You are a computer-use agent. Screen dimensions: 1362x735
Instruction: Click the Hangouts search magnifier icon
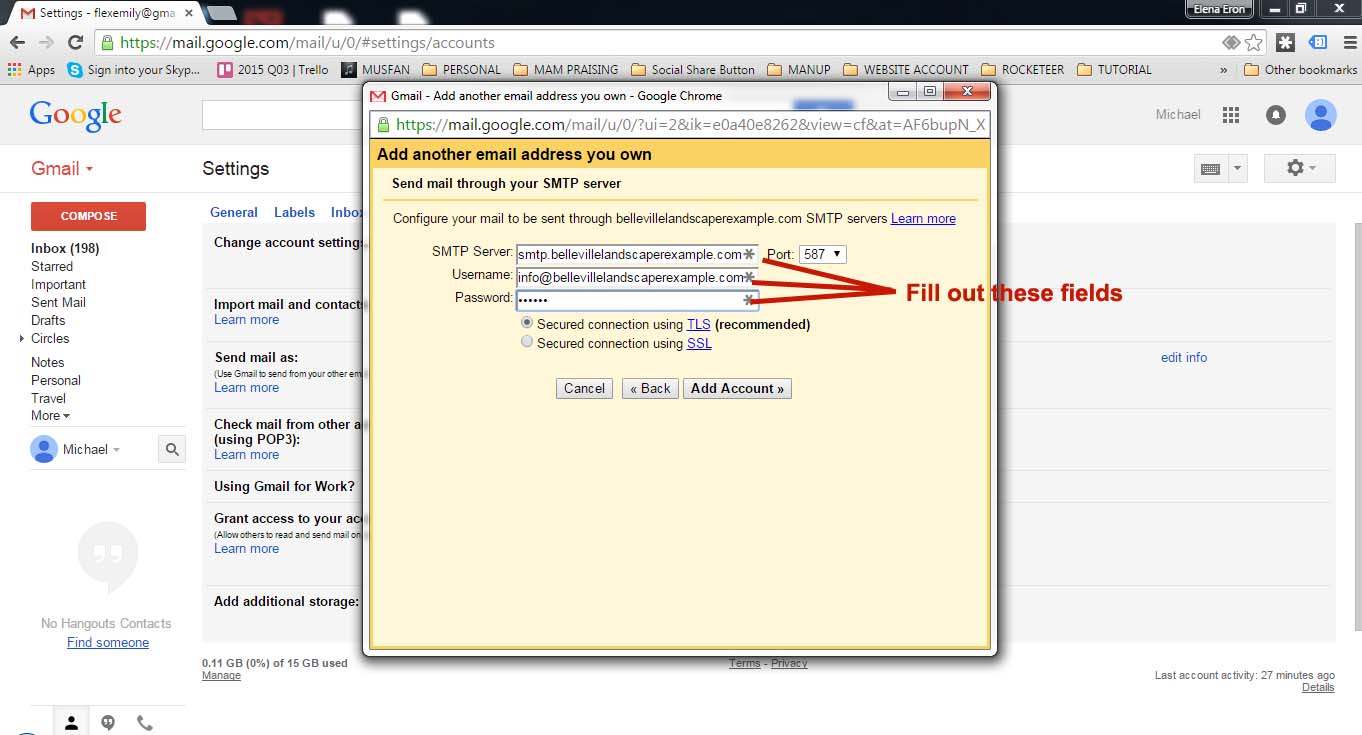click(x=172, y=450)
